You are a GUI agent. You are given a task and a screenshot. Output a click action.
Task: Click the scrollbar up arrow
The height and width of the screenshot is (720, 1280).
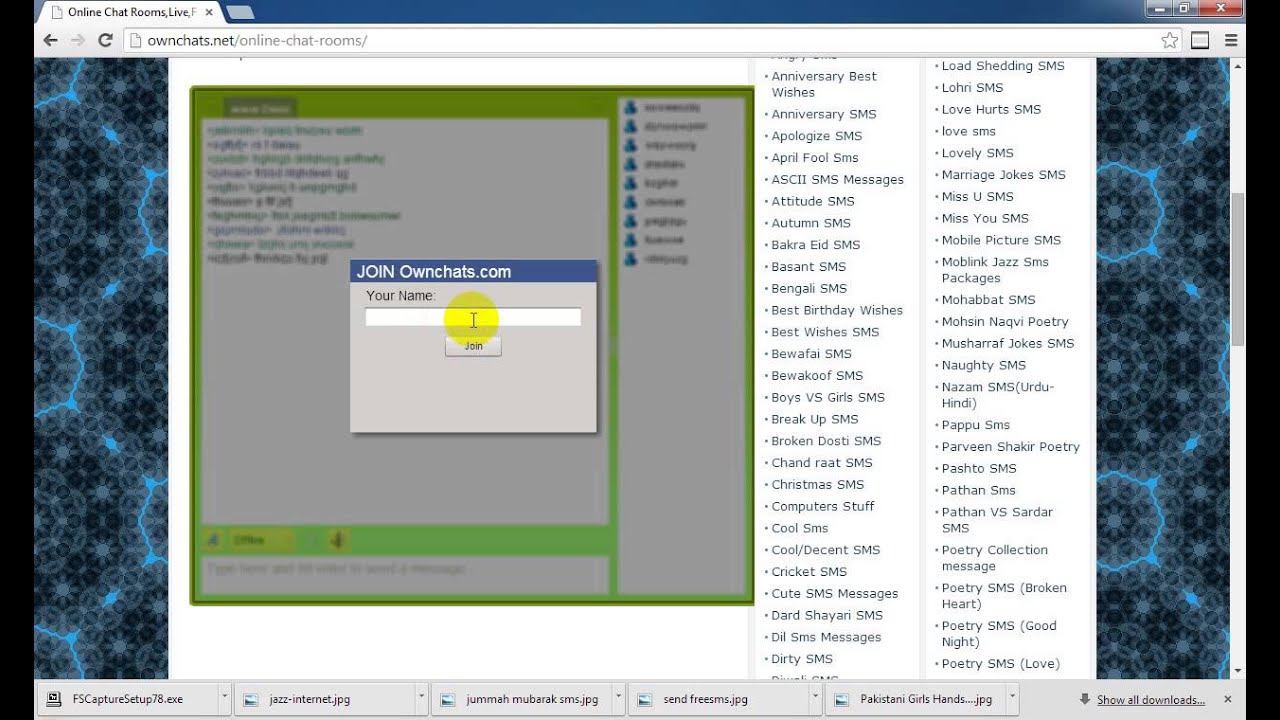pyautogui.click(x=1238, y=66)
